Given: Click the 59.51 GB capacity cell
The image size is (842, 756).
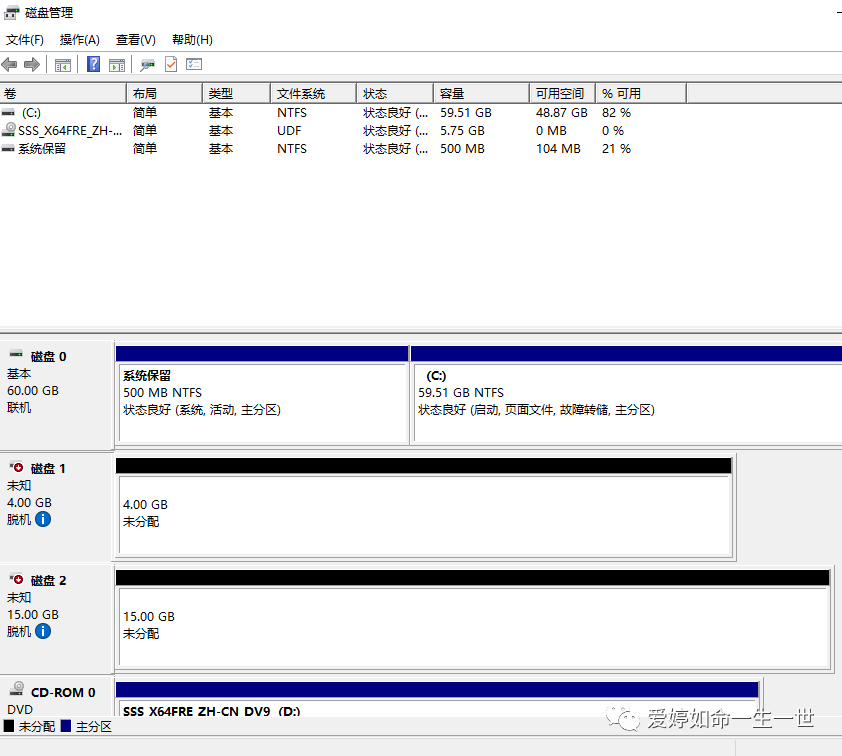Looking at the screenshot, I should coord(466,113).
